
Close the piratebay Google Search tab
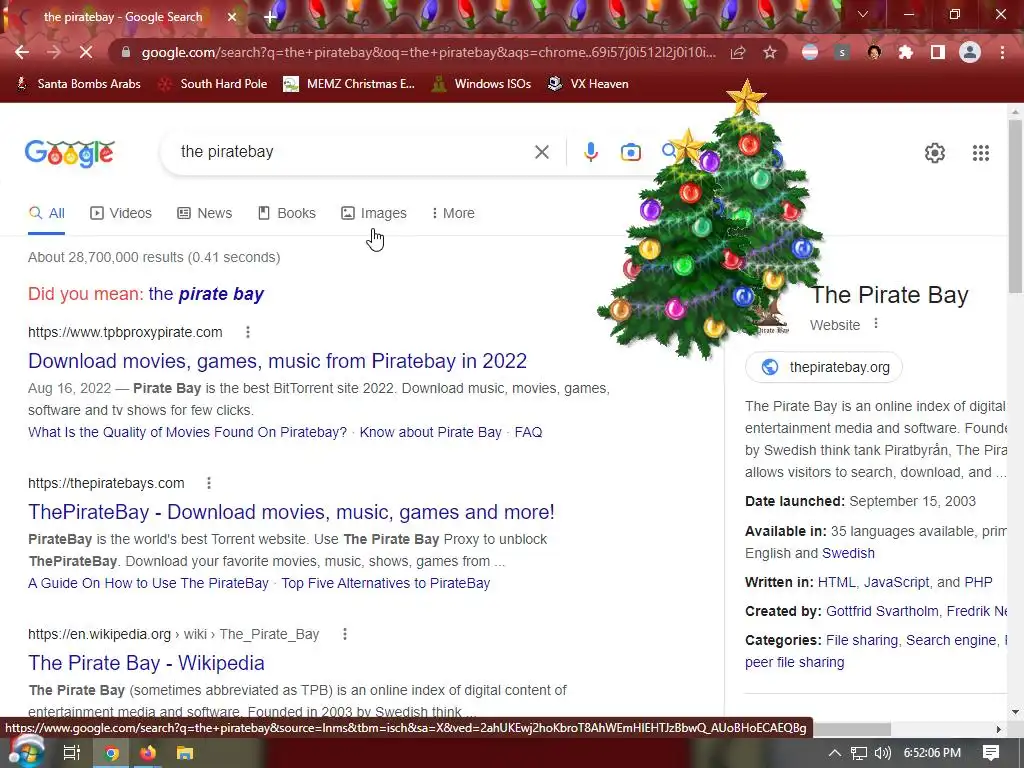232,17
